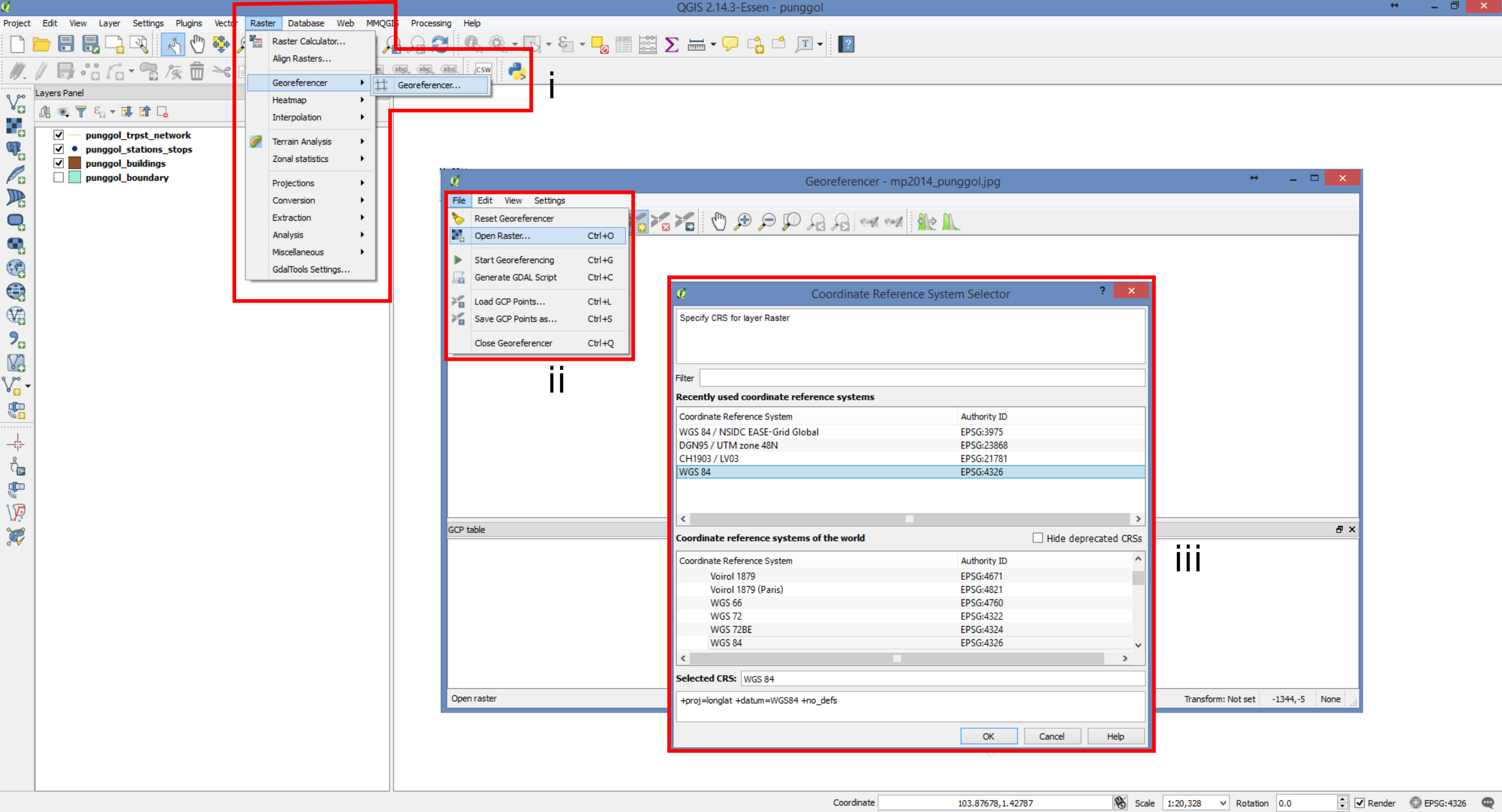
Task: Click the Open Project folder icon
Action: point(41,44)
